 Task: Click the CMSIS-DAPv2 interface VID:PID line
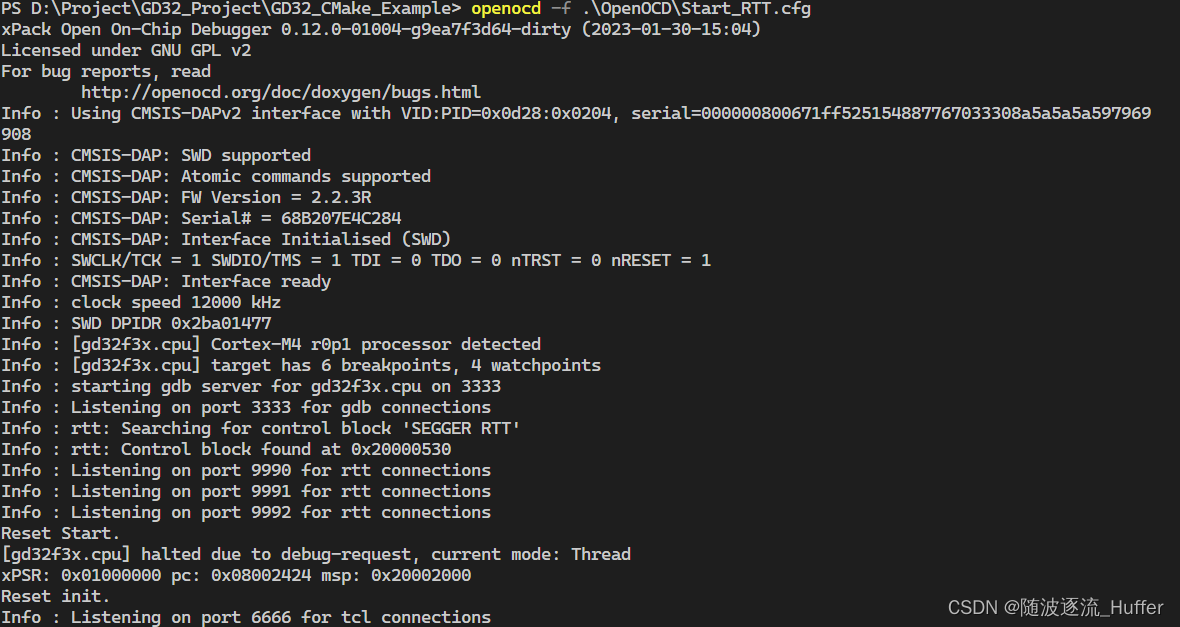pos(575,113)
